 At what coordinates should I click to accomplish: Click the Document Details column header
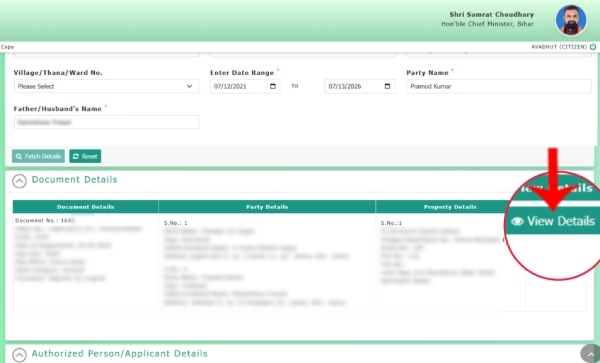(x=86, y=207)
